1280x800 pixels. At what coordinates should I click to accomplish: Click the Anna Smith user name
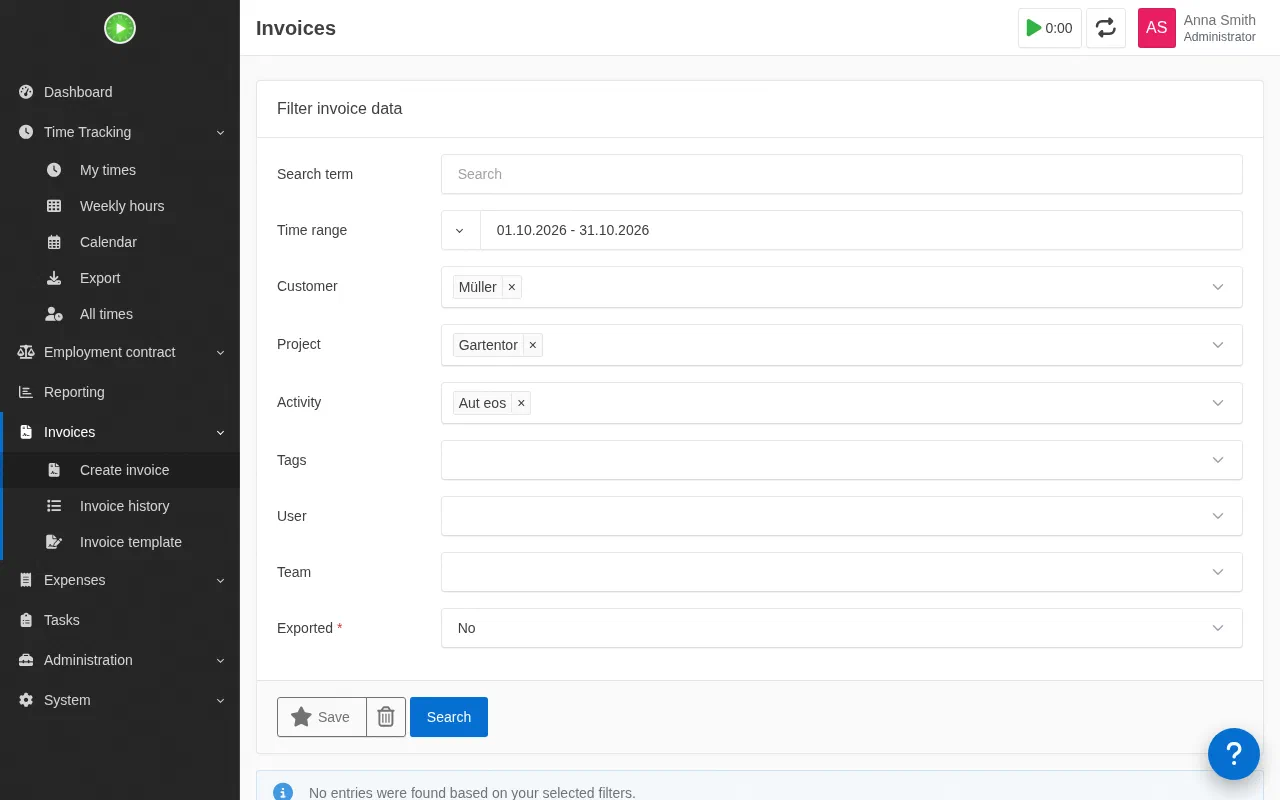tap(1220, 20)
